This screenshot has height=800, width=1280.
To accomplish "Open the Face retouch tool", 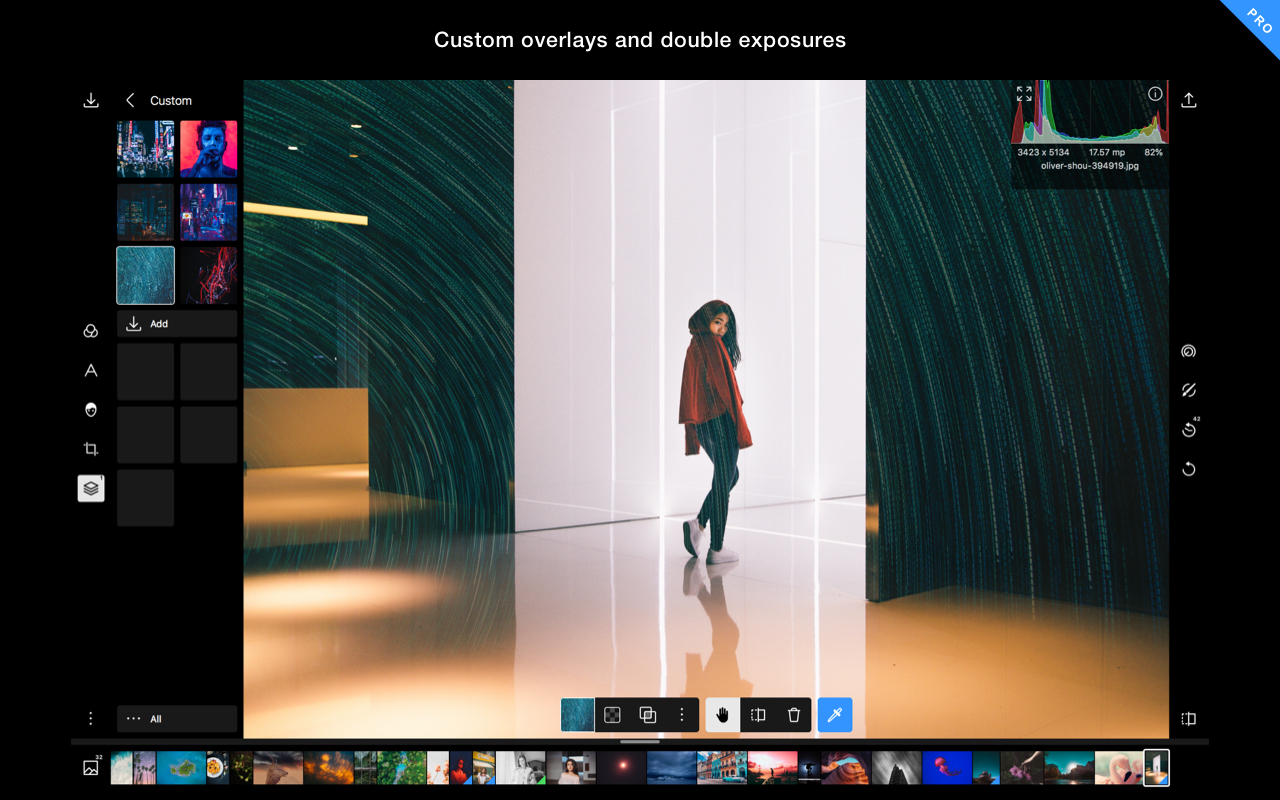I will 91,409.
